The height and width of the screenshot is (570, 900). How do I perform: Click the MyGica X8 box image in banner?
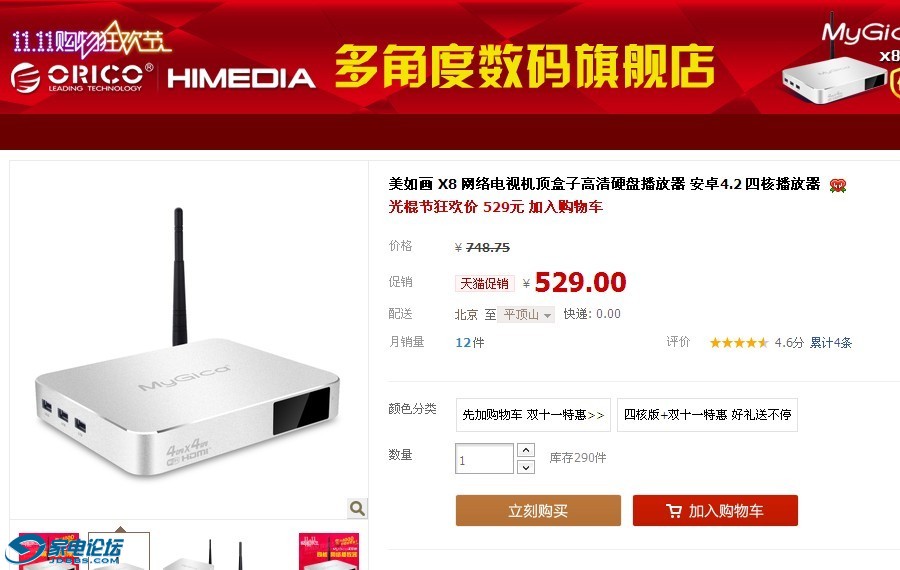[x=835, y=76]
